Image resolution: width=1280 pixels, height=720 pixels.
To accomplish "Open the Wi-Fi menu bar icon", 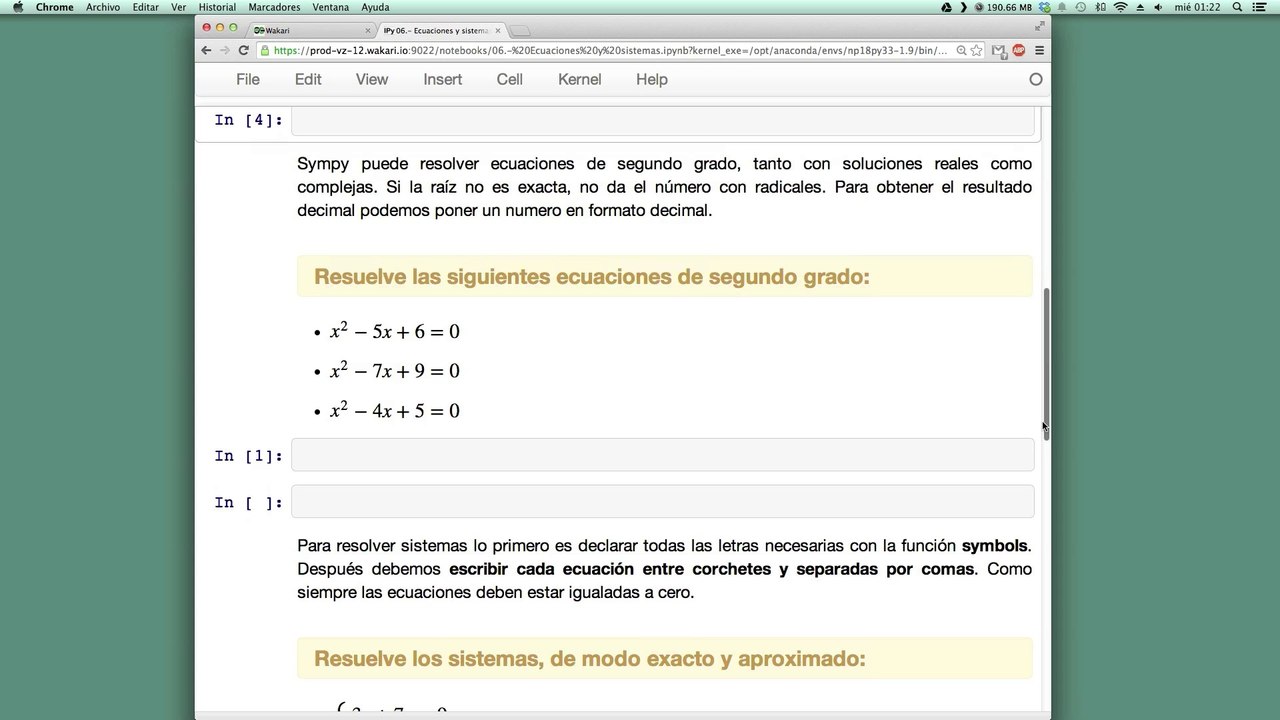I will (1120, 7).
